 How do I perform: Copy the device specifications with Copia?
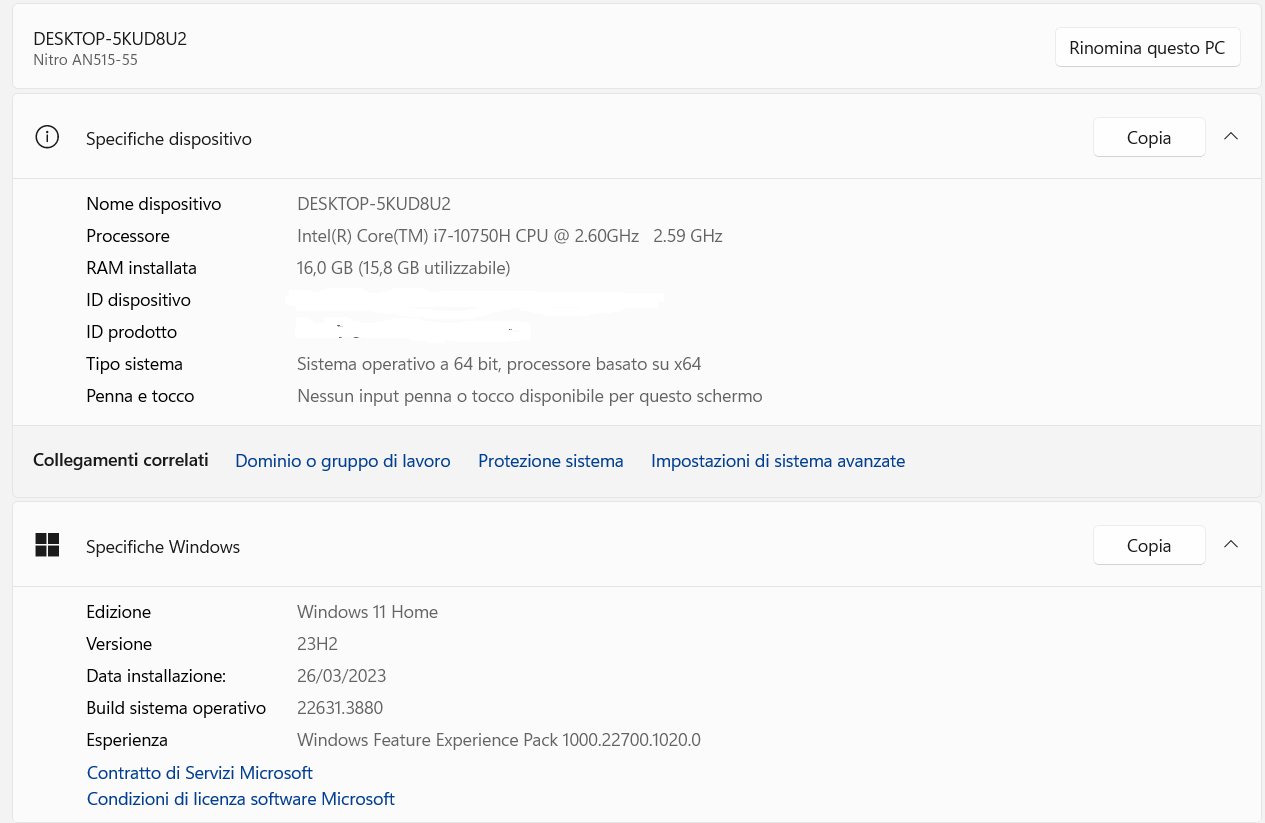1149,138
